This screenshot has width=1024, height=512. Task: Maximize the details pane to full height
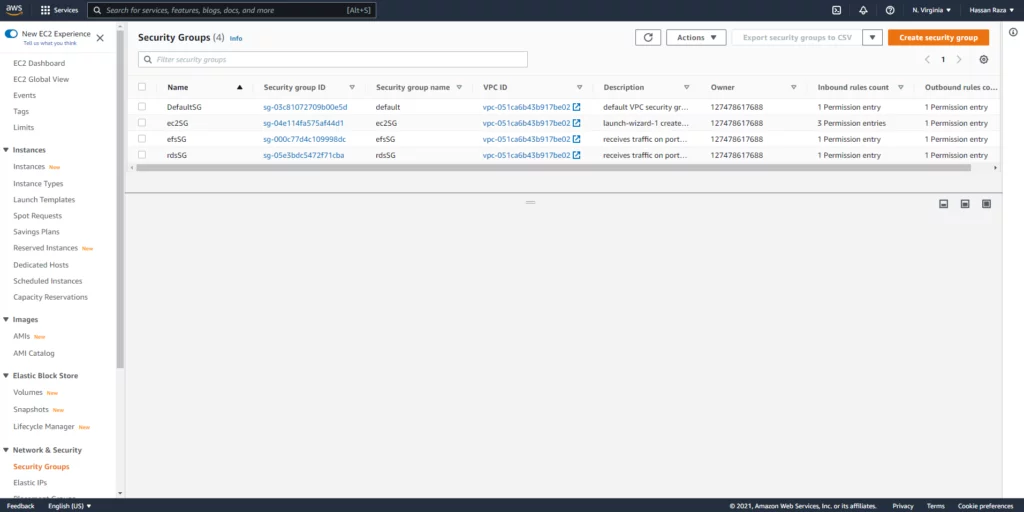click(986, 204)
